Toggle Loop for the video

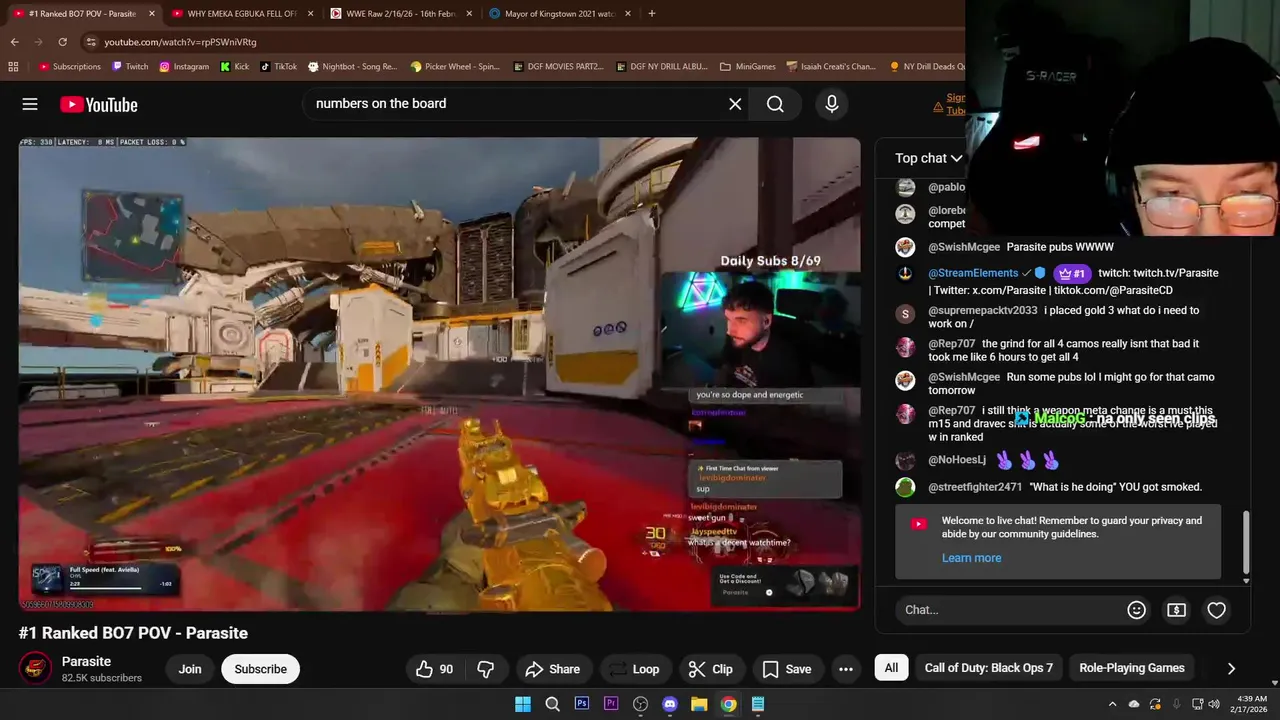pyautogui.click(x=634, y=669)
